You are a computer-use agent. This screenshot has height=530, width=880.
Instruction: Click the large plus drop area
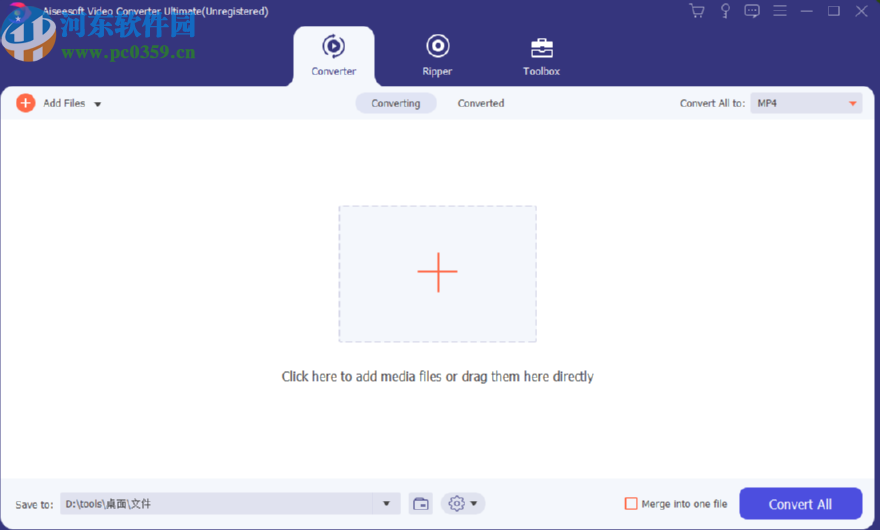(438, 273)
